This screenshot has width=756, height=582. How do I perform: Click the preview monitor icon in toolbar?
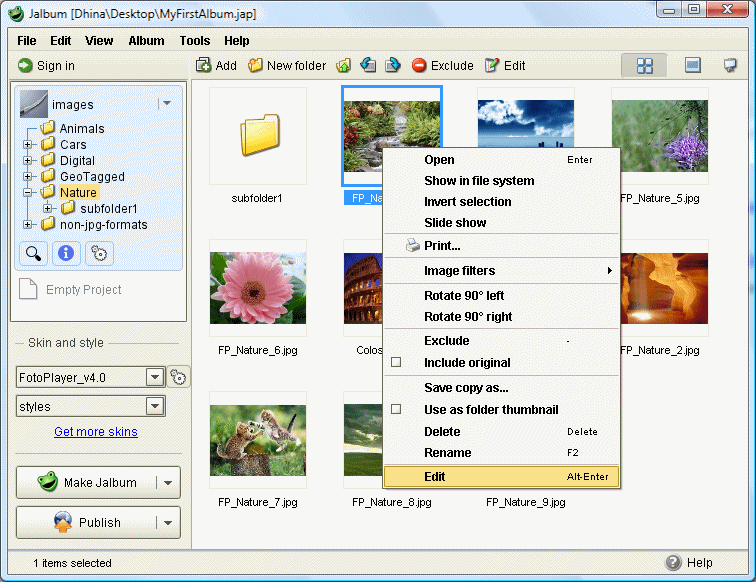pyautogui.click(x=730, y=65)
